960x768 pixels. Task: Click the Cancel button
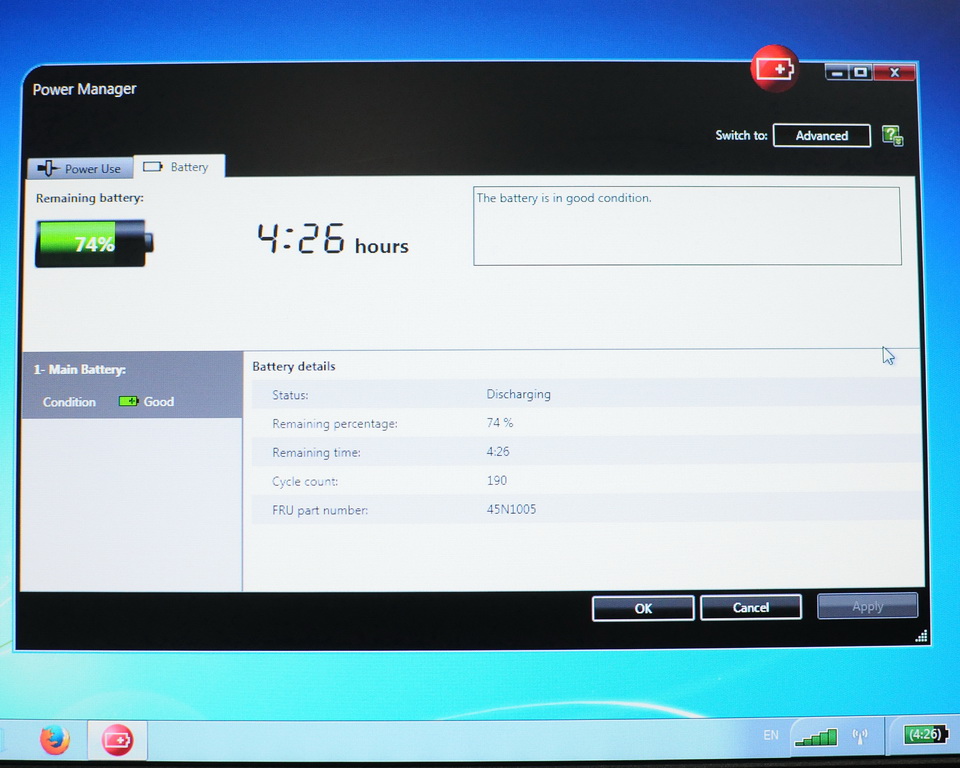point(751,607)
